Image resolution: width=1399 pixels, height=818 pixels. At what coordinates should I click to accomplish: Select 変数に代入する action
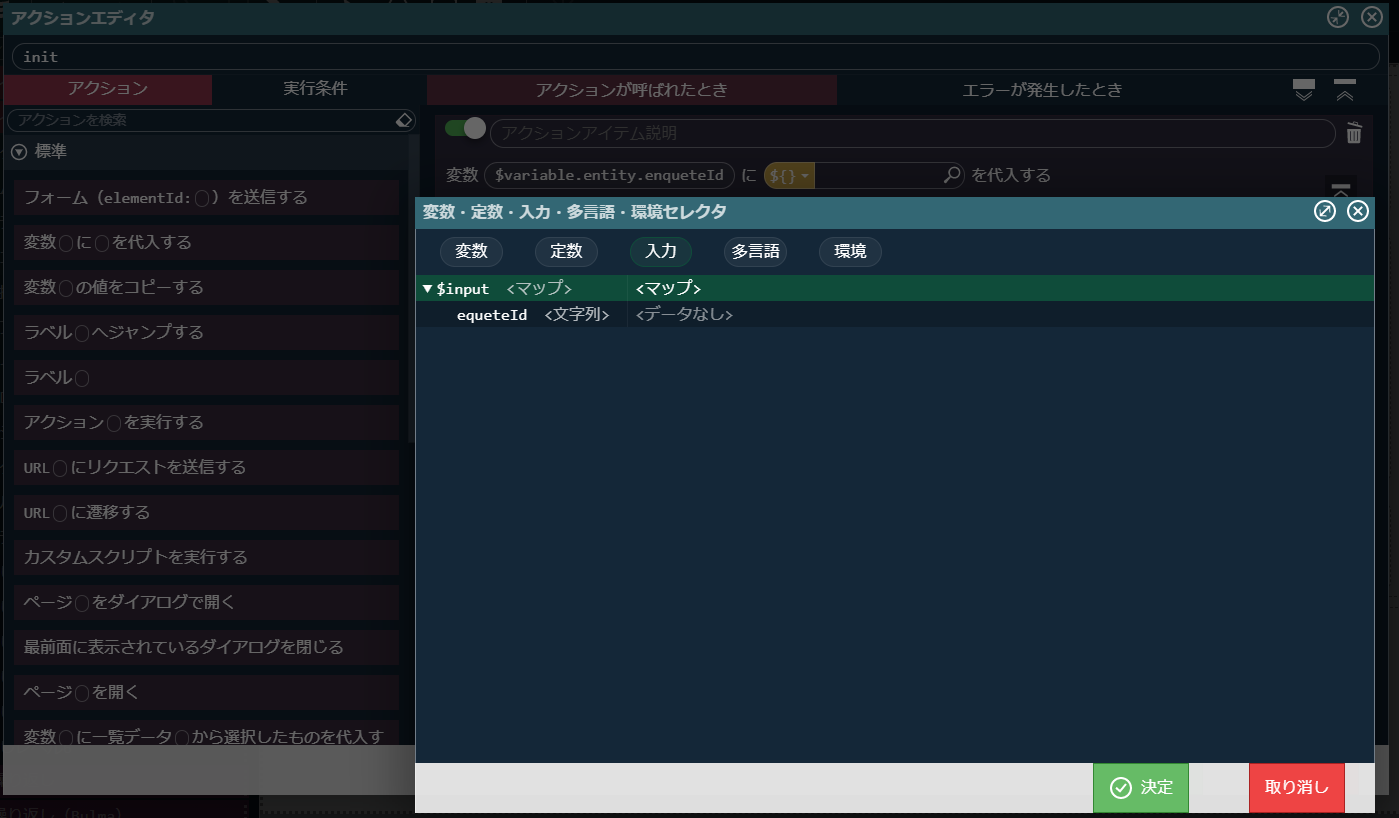point(206,243)
